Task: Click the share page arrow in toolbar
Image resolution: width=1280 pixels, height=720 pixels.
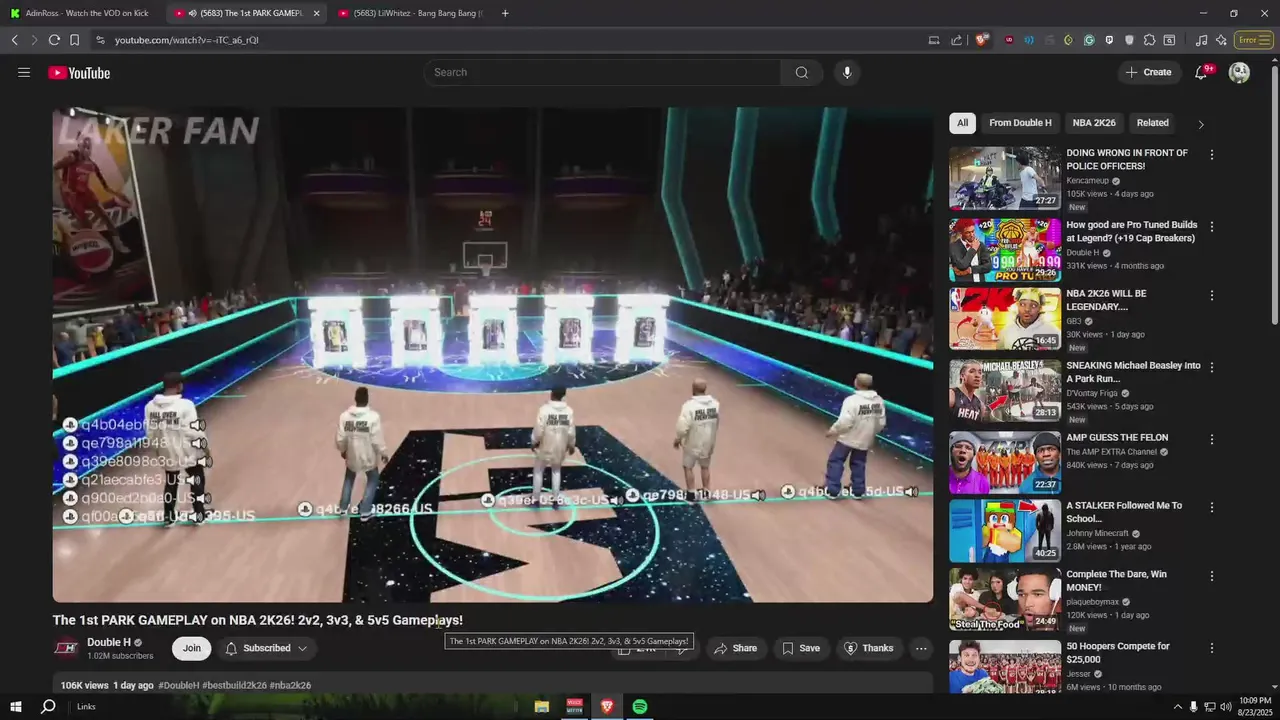Action: (x=956, y=40)
